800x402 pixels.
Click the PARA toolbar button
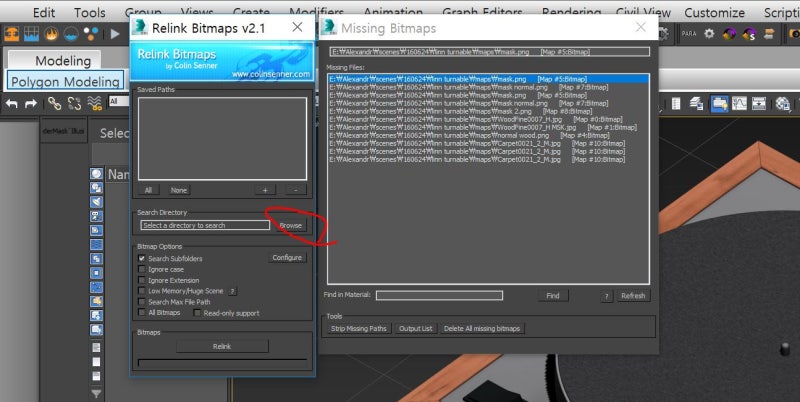click(689, 34)
